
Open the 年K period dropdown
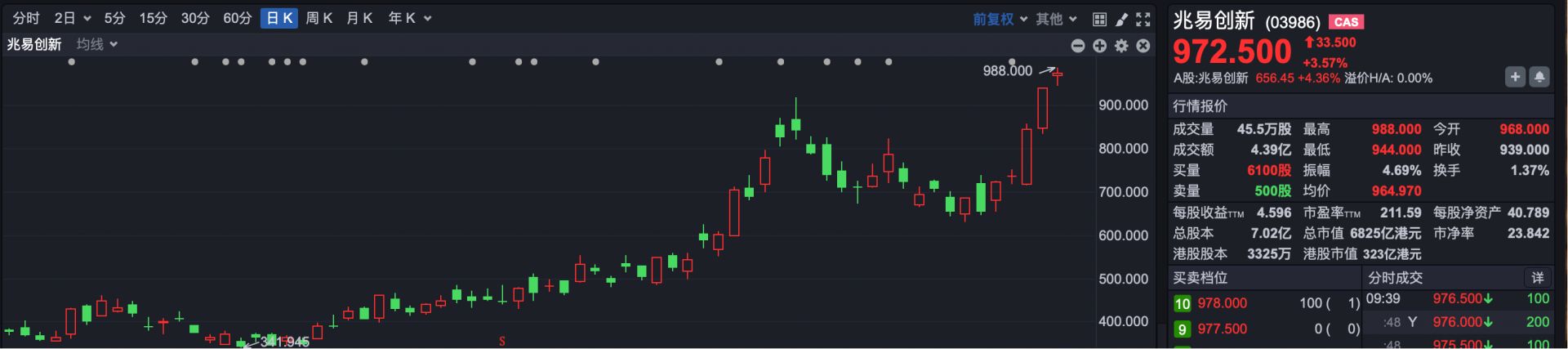[409, 18]
